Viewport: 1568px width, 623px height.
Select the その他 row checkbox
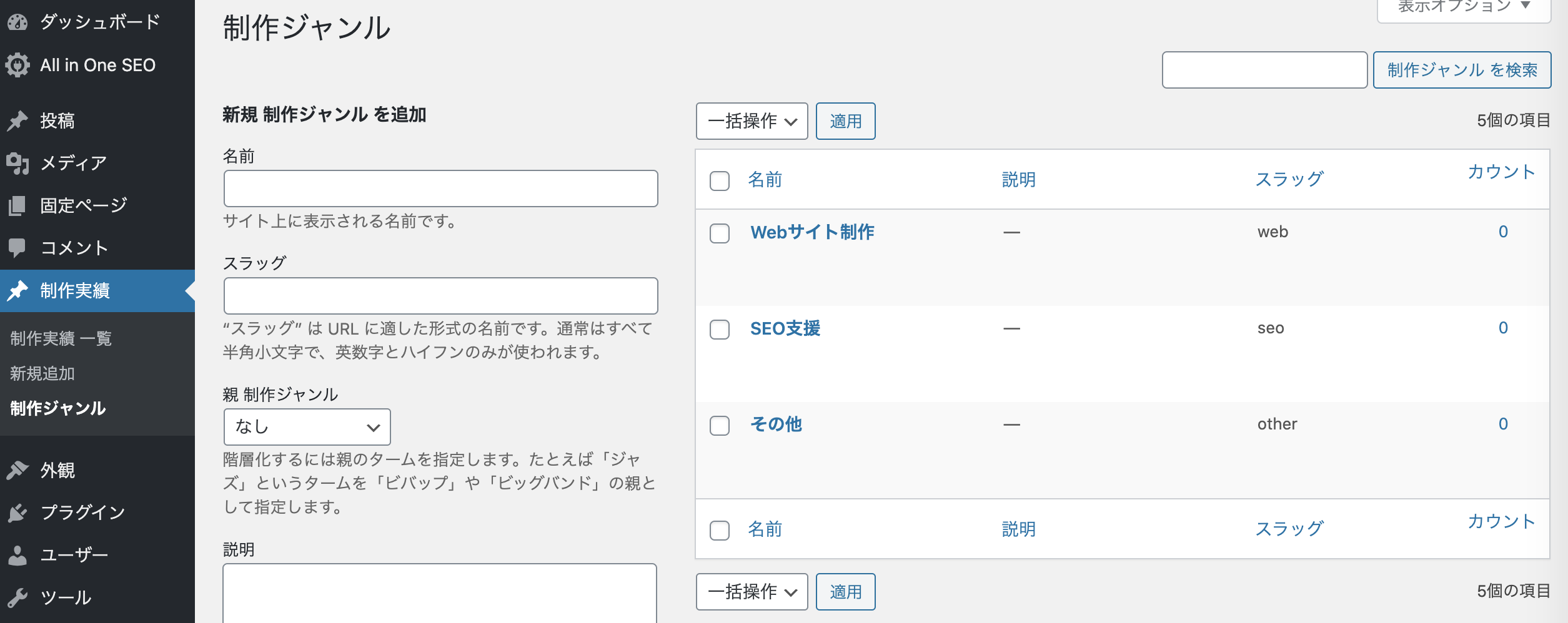coord(720,426)
